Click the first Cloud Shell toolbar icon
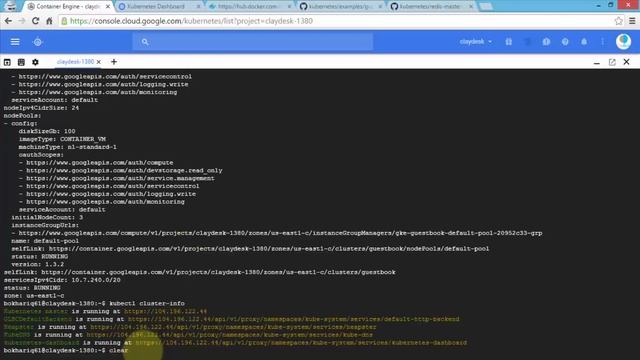The width and height of the screenshot is (640, 360). click(7, 62)
